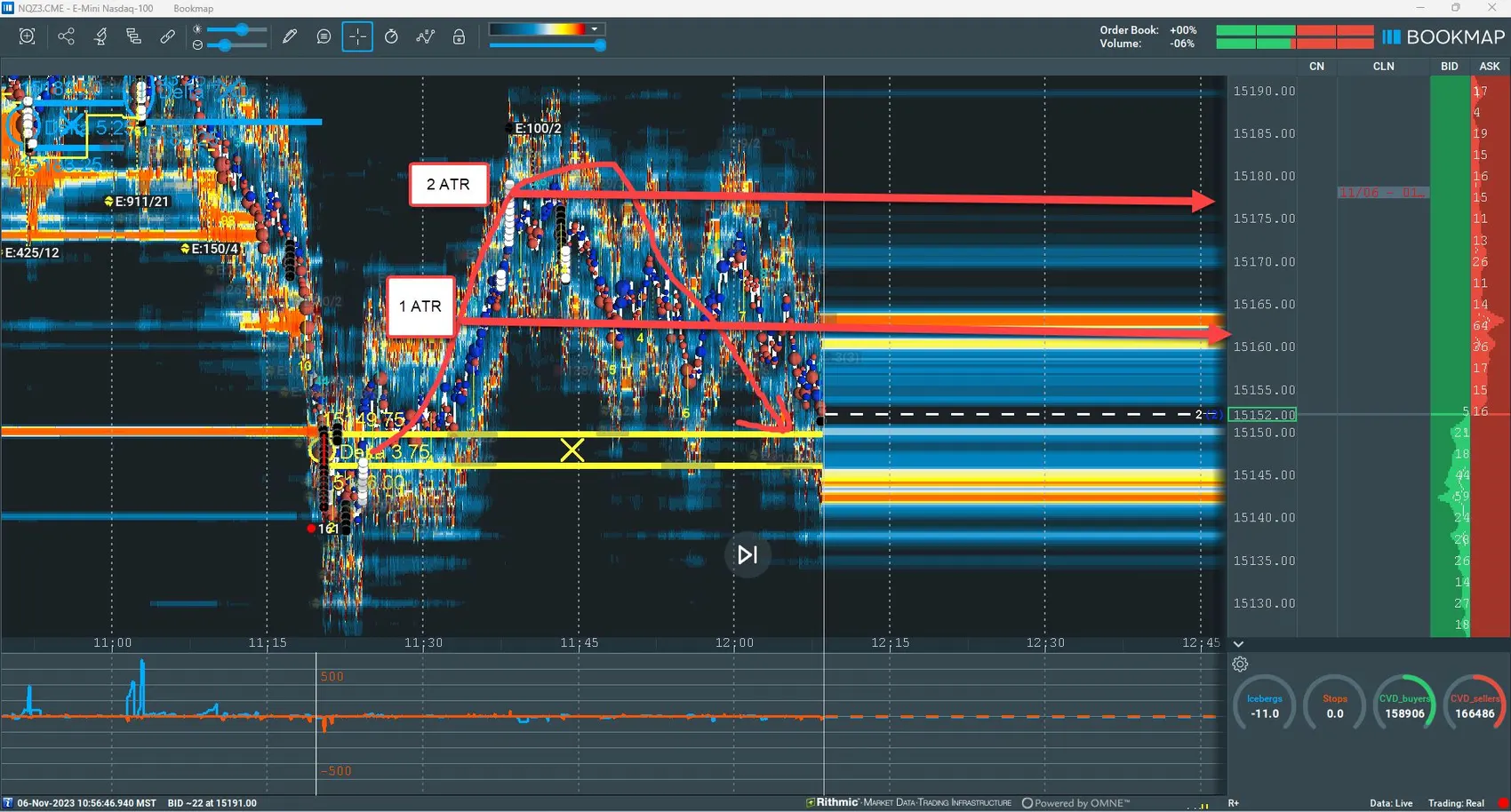Viewport: 1511px width, 812px height.
Task: Adjust the slider below the heatmap gradient
Action: click(x=548, y=45)
